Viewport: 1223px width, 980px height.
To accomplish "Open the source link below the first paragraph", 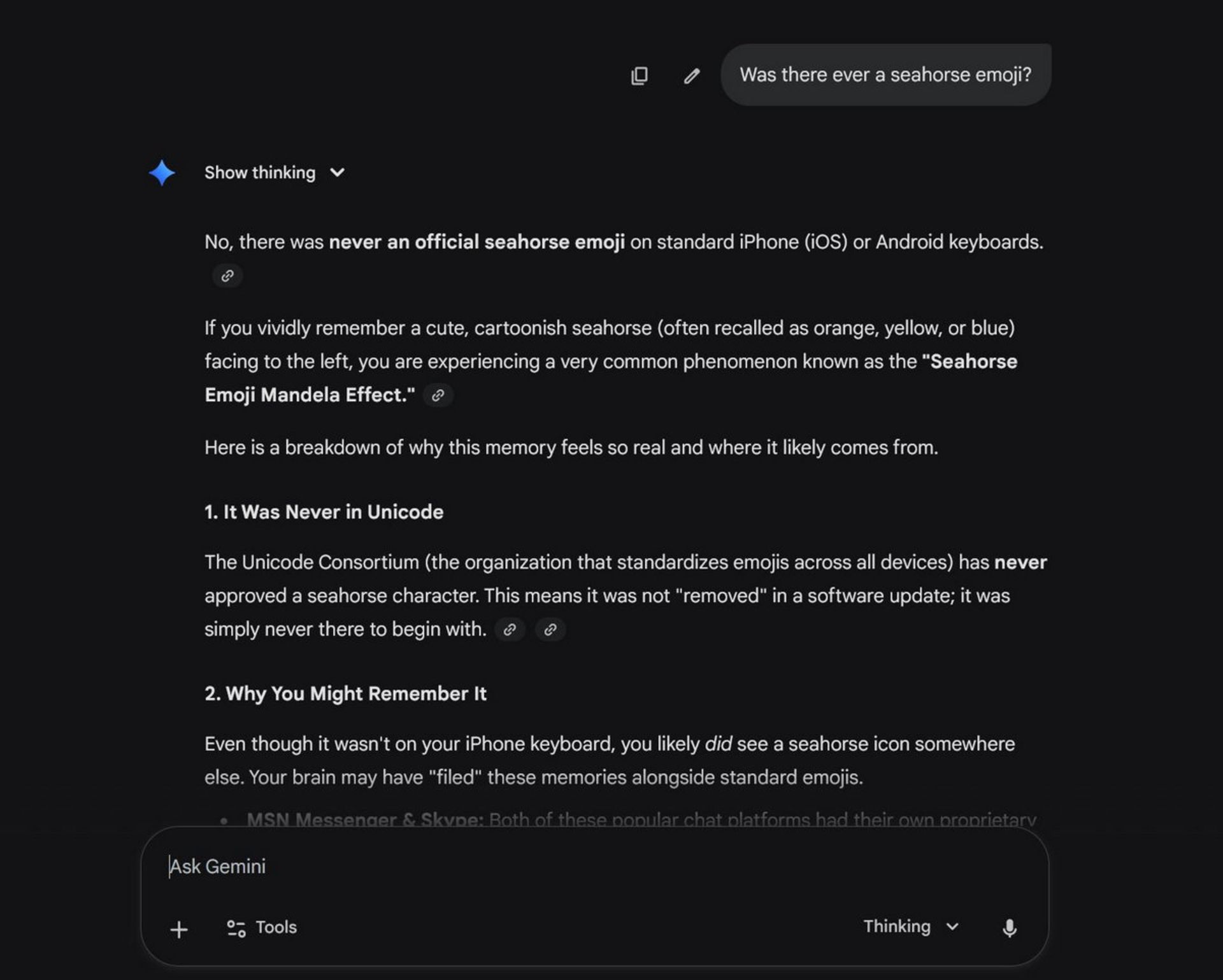I will (x=227, y=276).
